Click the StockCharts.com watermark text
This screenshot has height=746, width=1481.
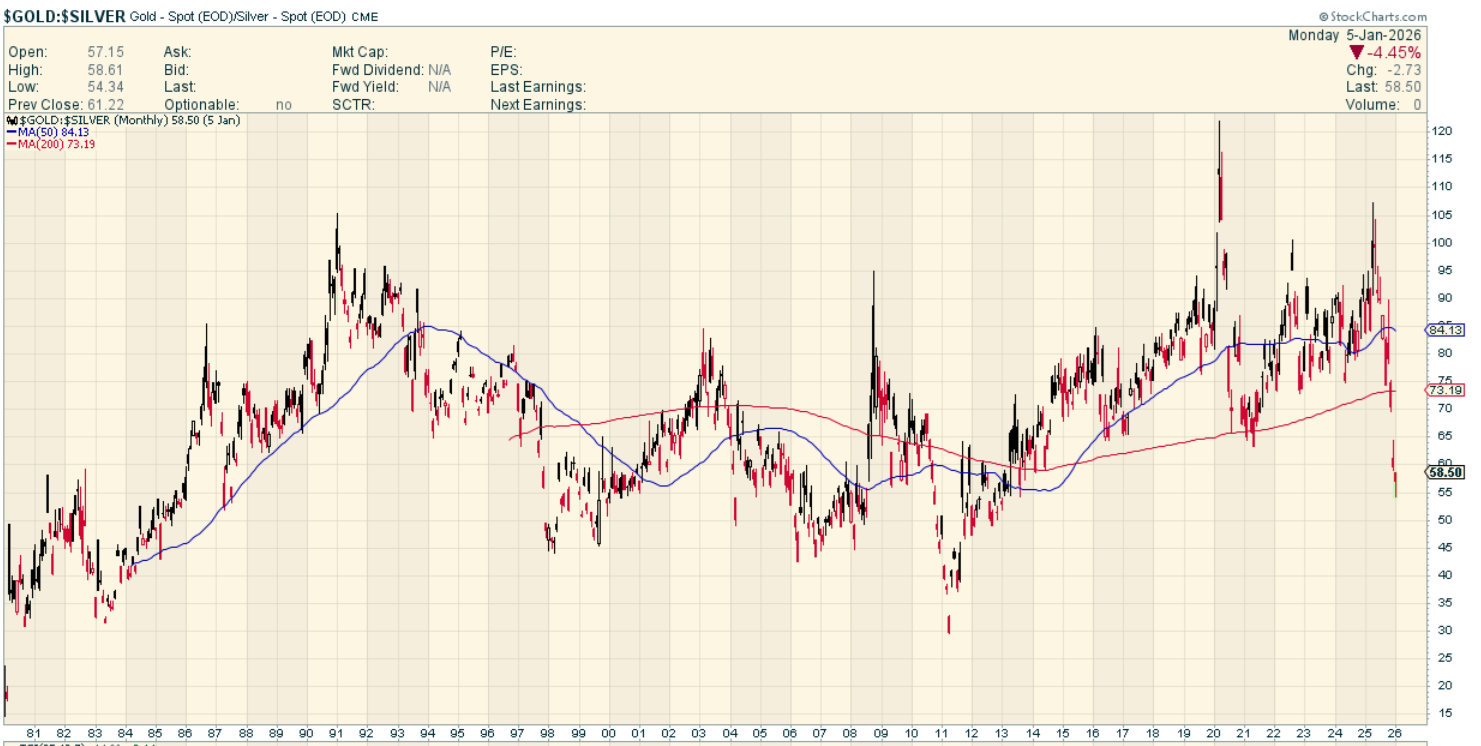(1378, 17)
